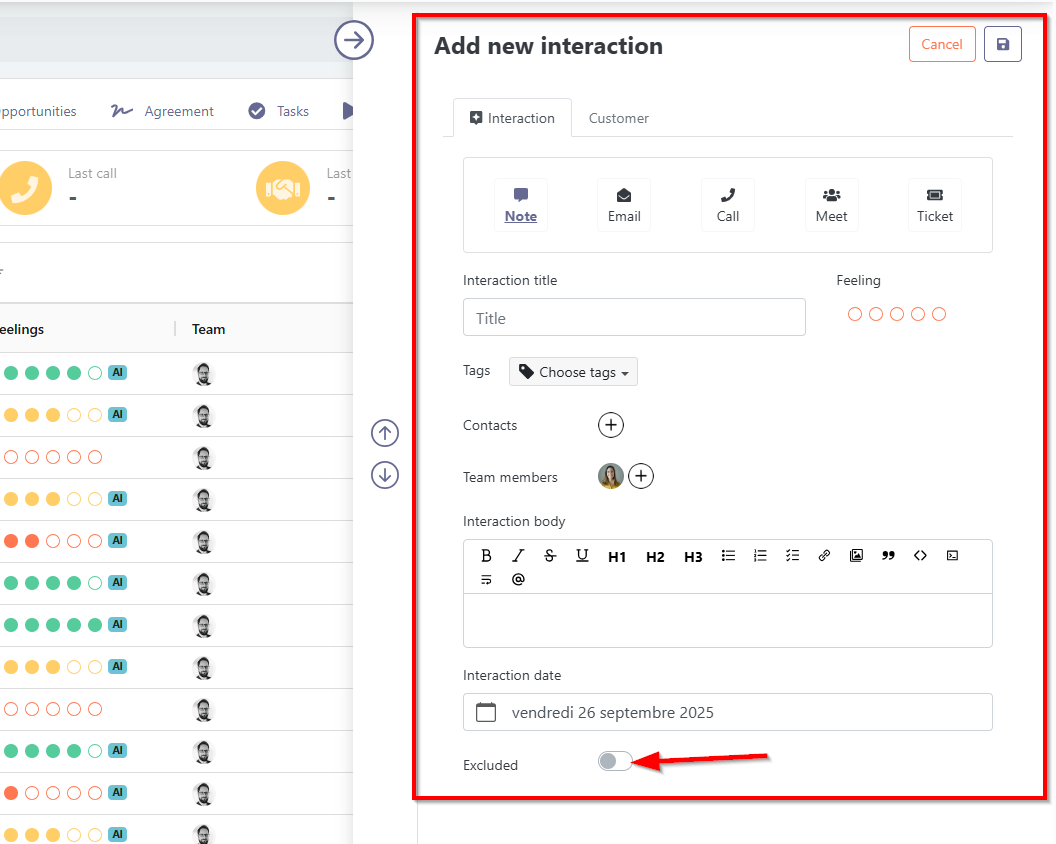The image size is (1056, 844).
Task: Select the Ticket interaction type
Action: coord(935,205)
